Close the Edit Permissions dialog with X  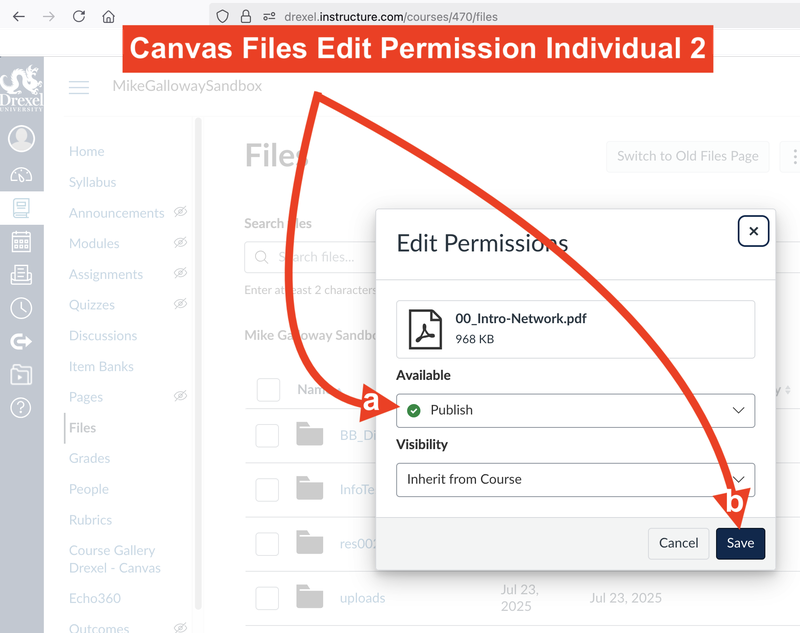pyautogui.click(x=753, y=231)
